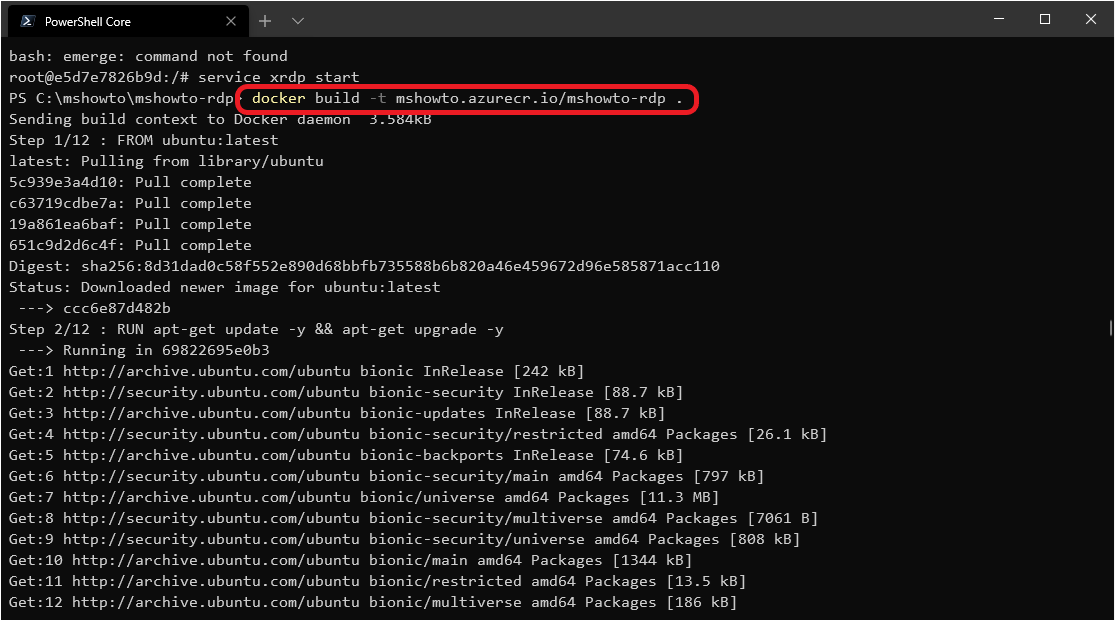Image resolution: width=1115 pixels, height=621 pixels.
Task: Click the vertical scrollbar thumb
Action: (x=1111, y=327)
